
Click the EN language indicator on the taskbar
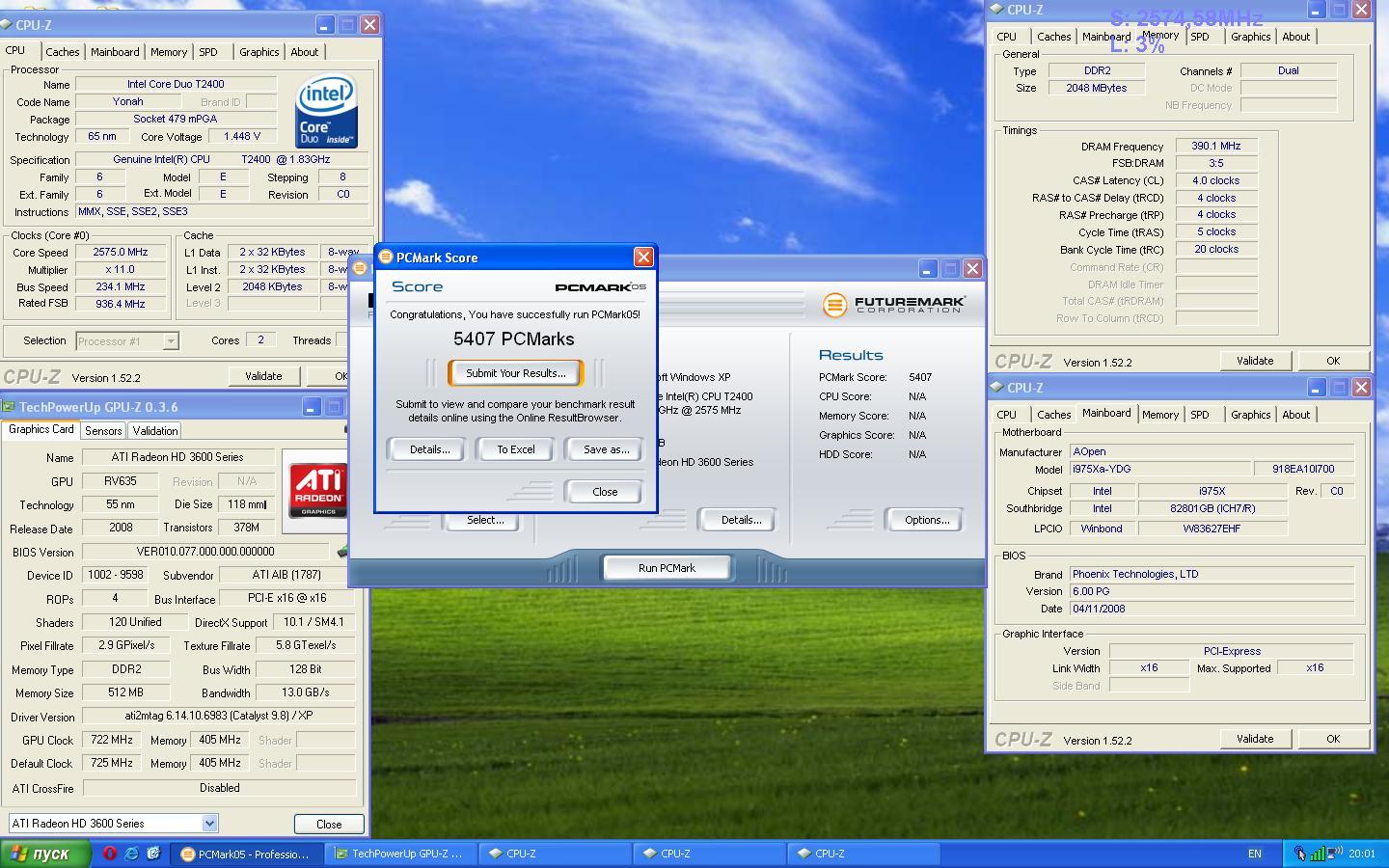click(1254, 854)
